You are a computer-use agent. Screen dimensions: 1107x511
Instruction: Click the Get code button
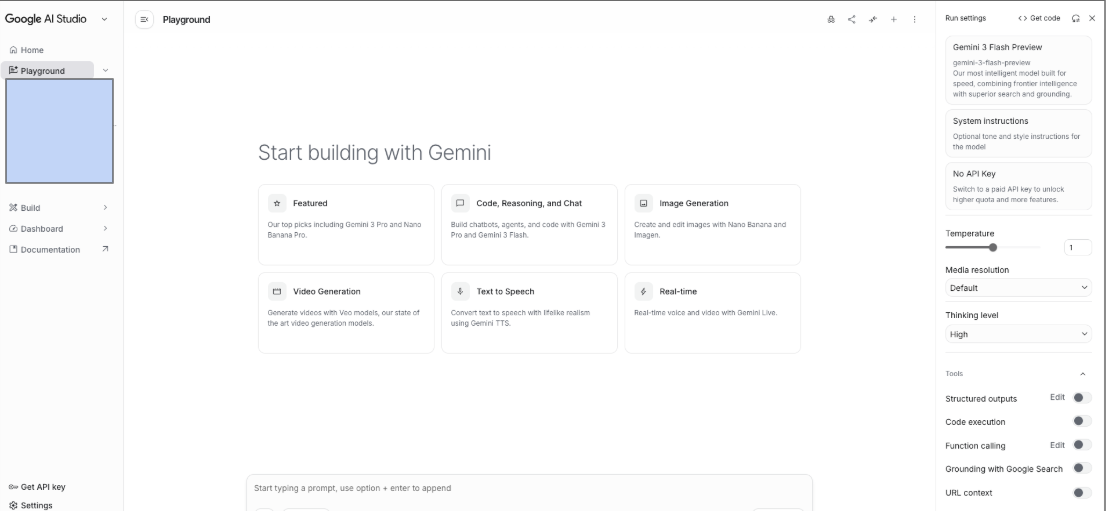pos(1039,18)
